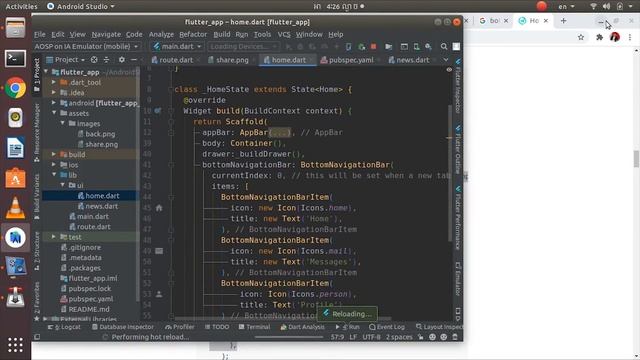The width and height of the screenshot is (640, 360).
Task: Click the home gutter icon on line 45
Action: click(159, 208)
